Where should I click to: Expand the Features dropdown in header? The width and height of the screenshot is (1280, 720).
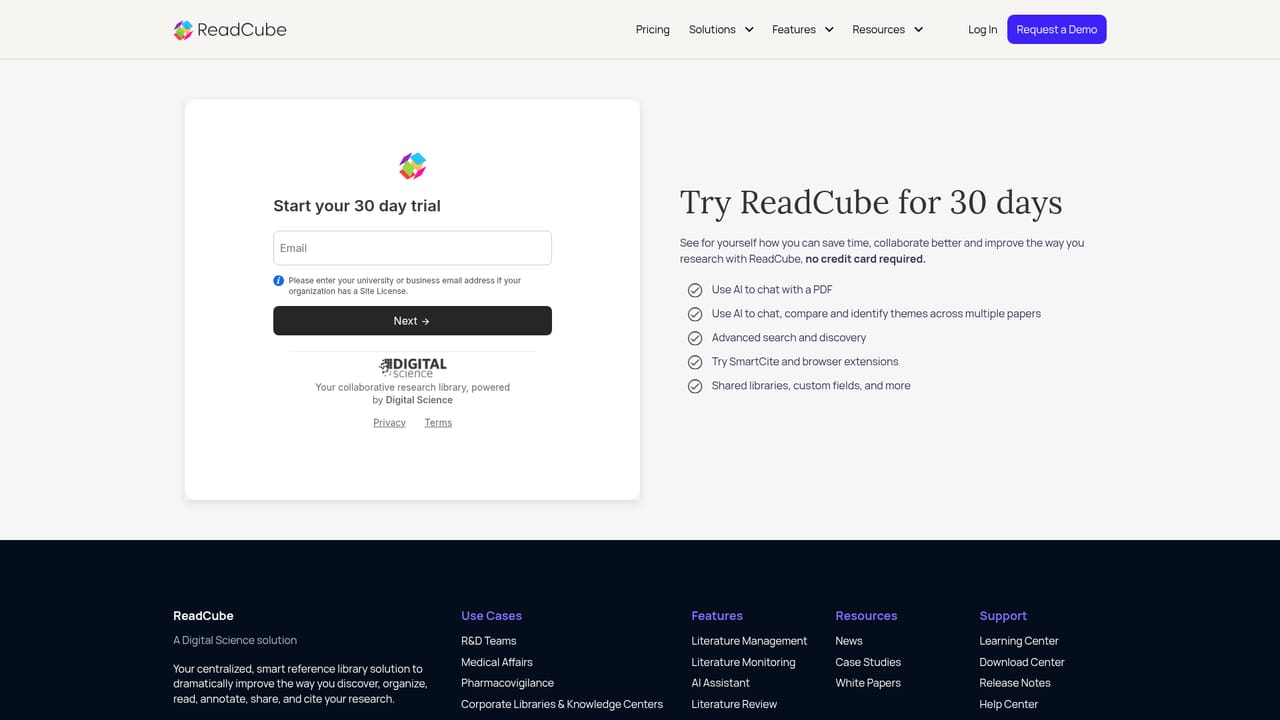pyautogui.click(x=803, y=30)
